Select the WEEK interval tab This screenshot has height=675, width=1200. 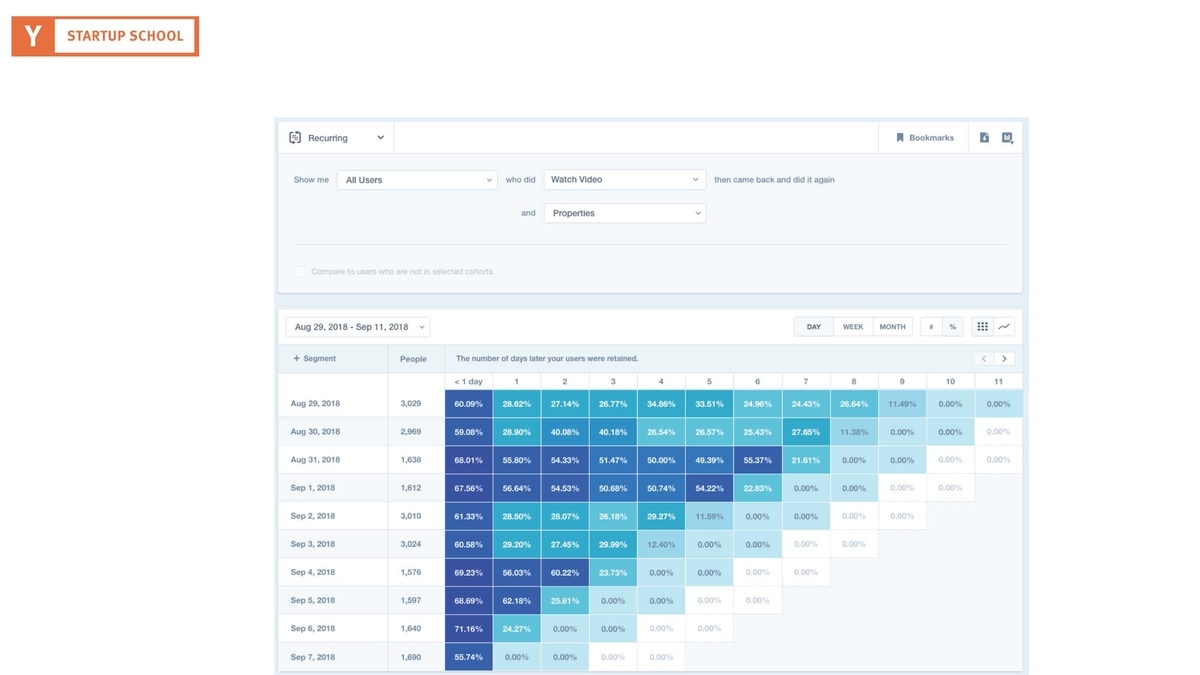853,327
